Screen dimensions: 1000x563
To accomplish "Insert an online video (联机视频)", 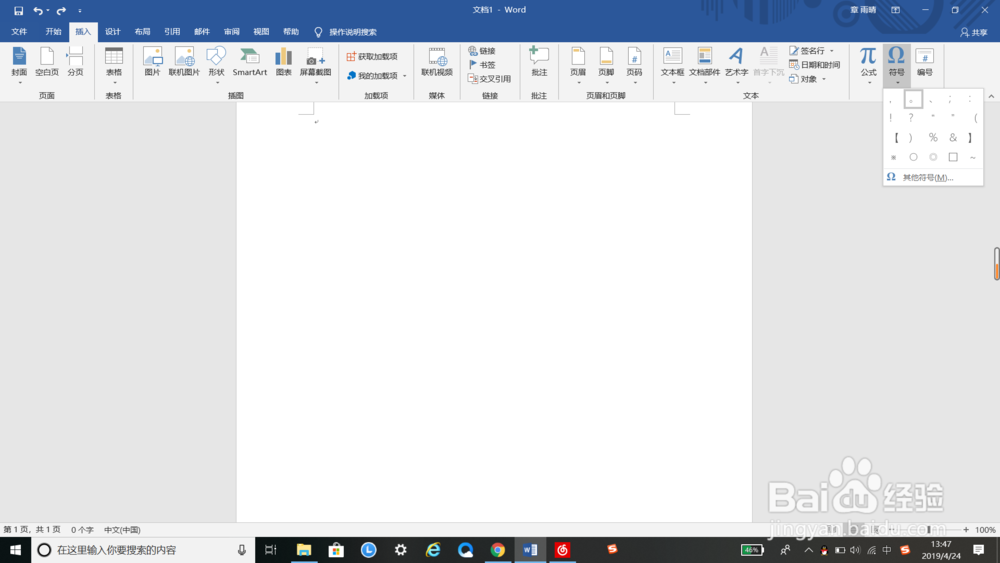I will (437, 62).
